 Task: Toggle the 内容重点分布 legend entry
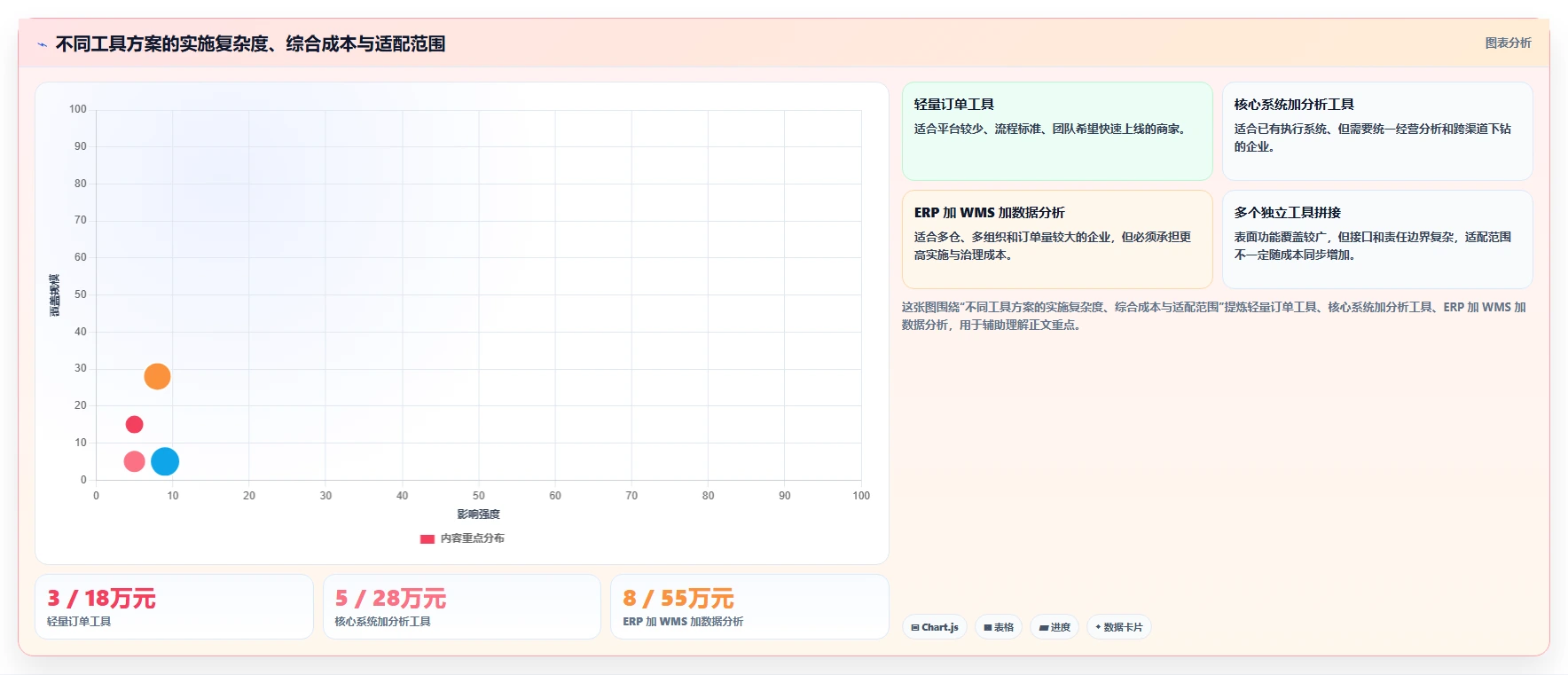click(462, 538)
